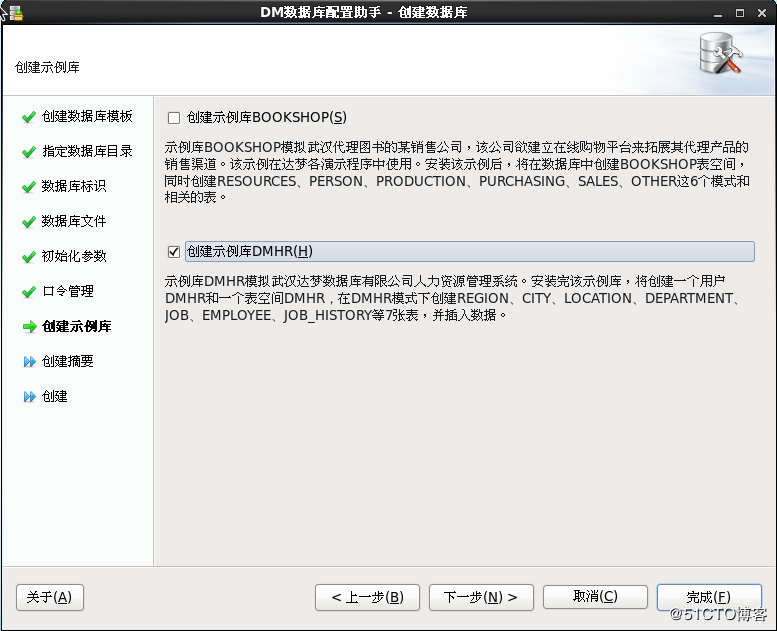Click the window app icon in title bar

coord(16,12)
